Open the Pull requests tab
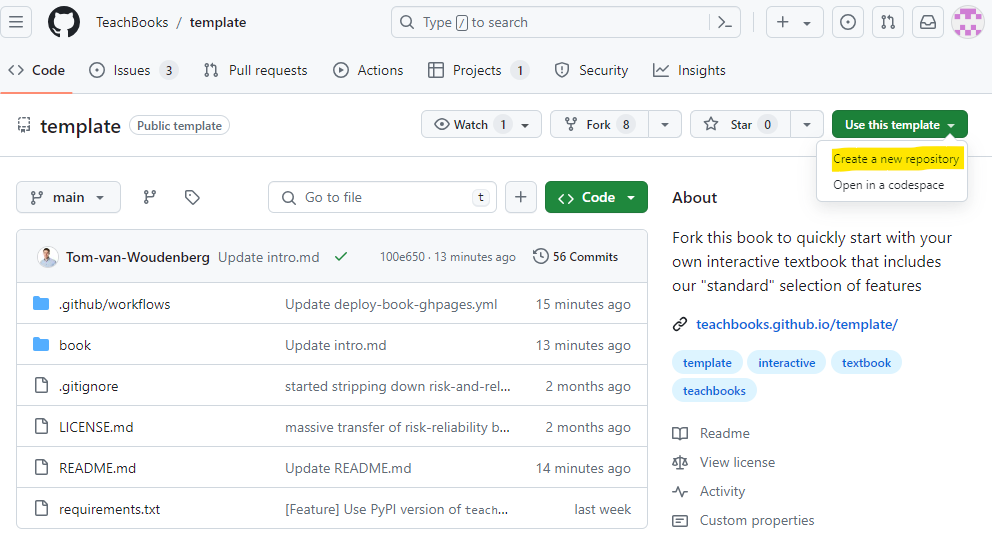Screen dimensions: 992x538 [256, 70]
